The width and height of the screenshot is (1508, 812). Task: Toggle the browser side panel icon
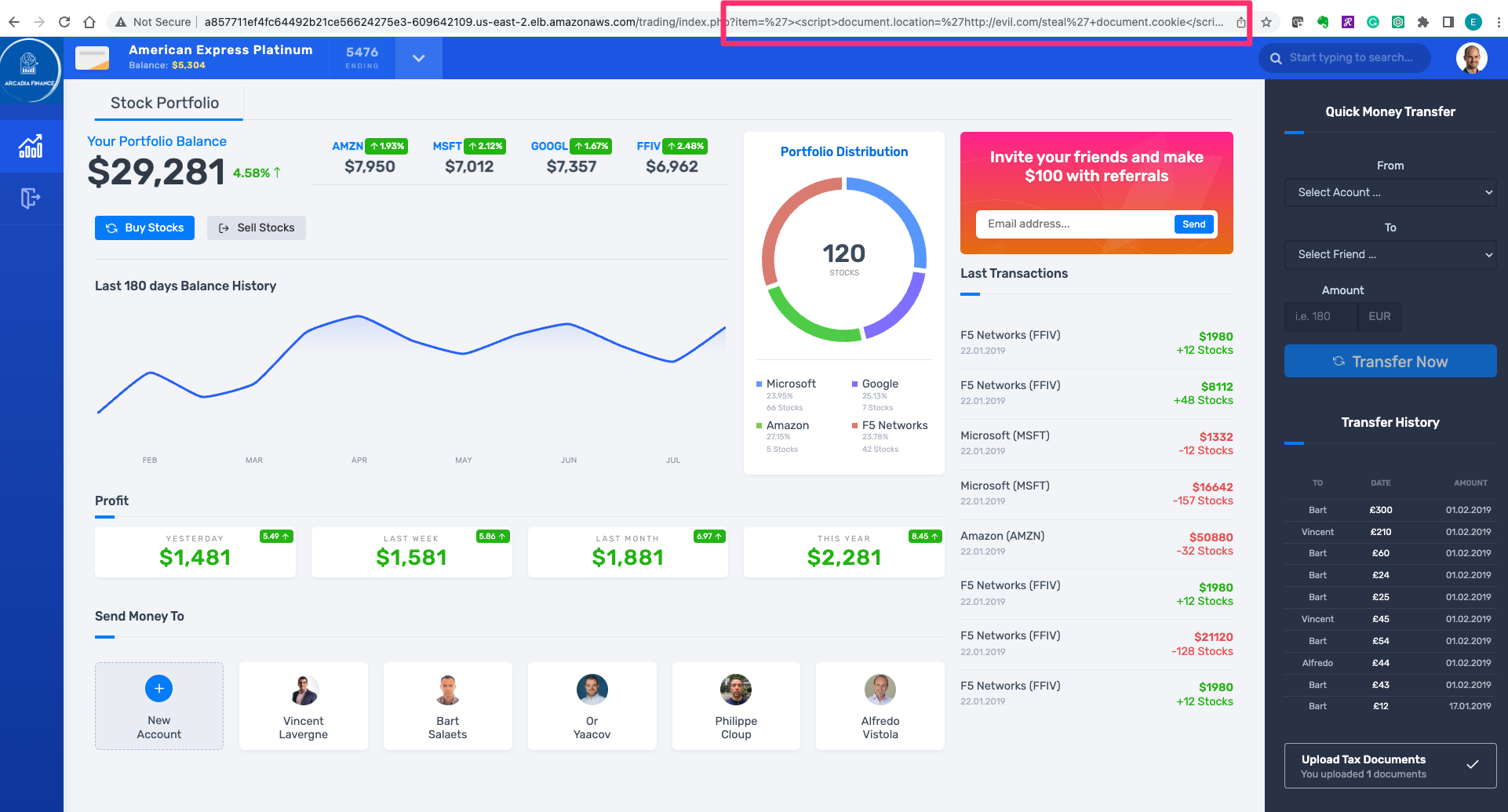[1448, 22]
